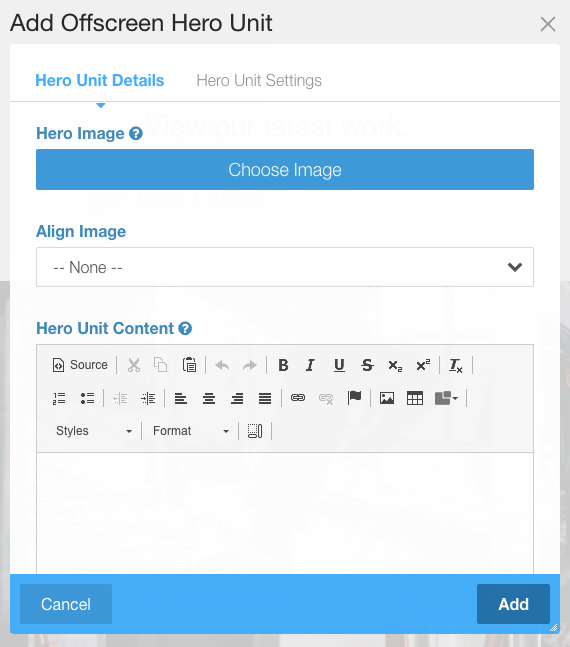Insert image into content editor
This screenshot has height=647, width=570.
click(387, 398)
